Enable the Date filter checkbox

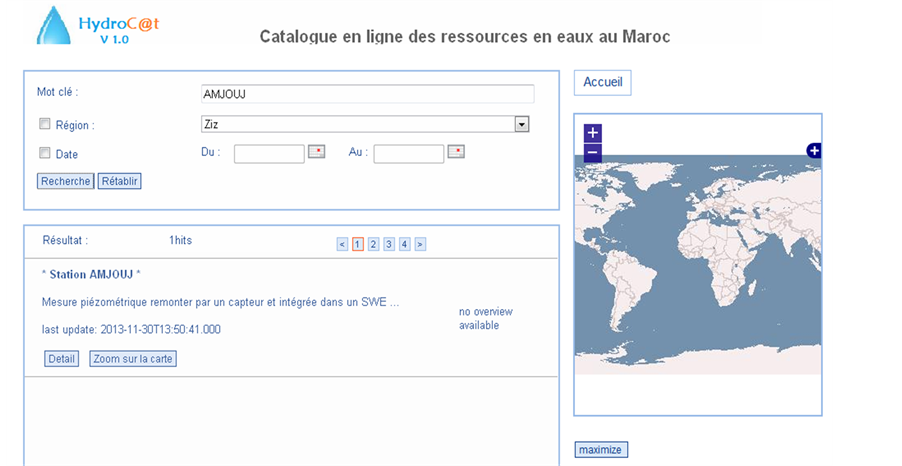coord(44,154)
